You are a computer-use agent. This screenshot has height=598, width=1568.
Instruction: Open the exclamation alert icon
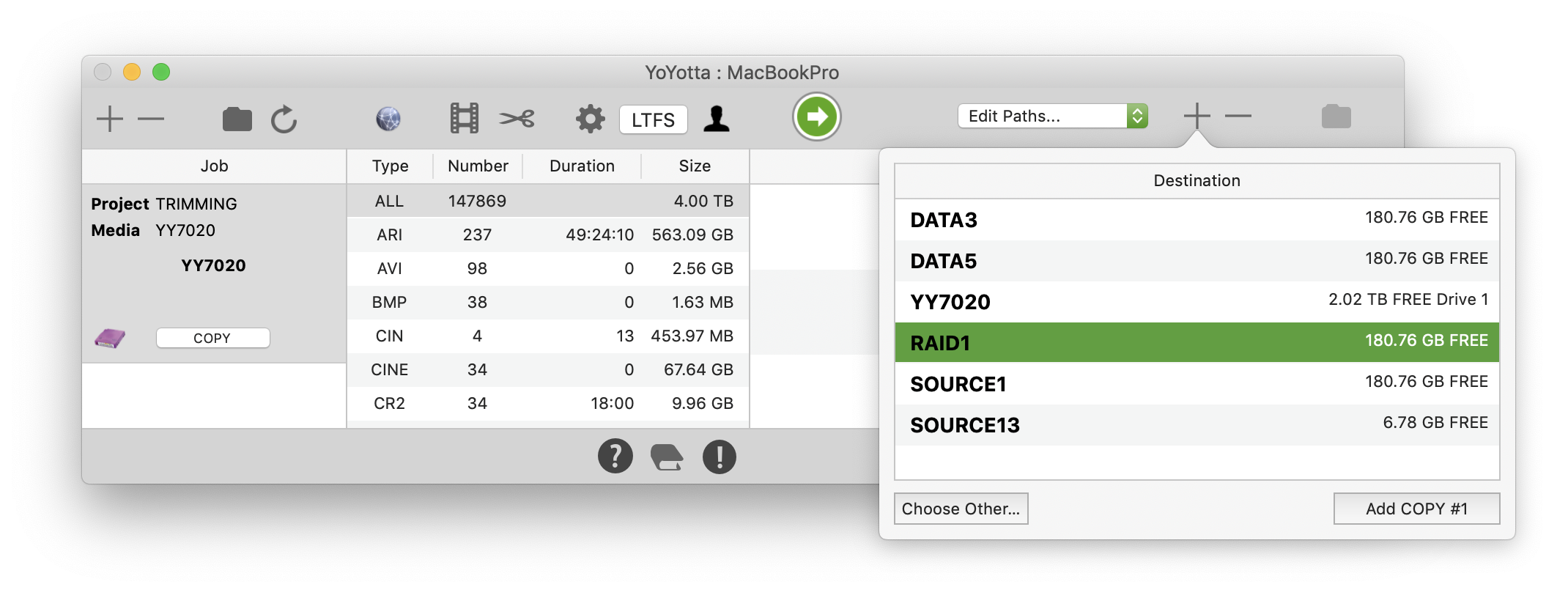tap(720, 457)
